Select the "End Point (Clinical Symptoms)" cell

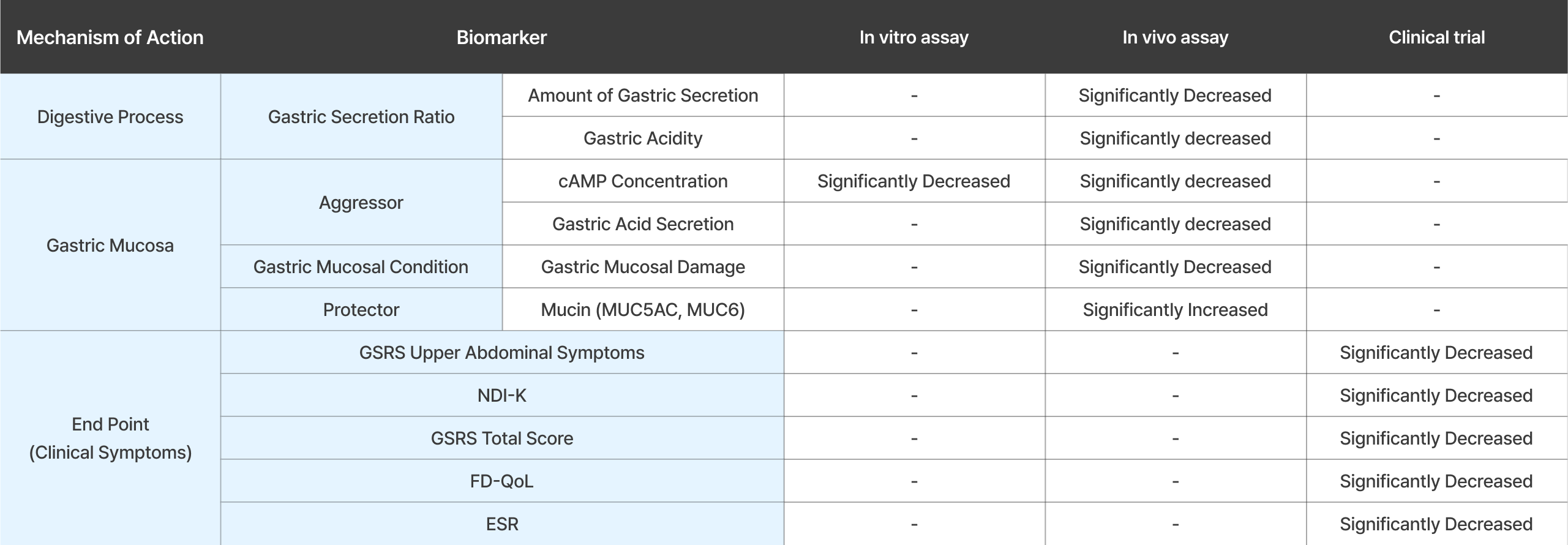[110, 438]
